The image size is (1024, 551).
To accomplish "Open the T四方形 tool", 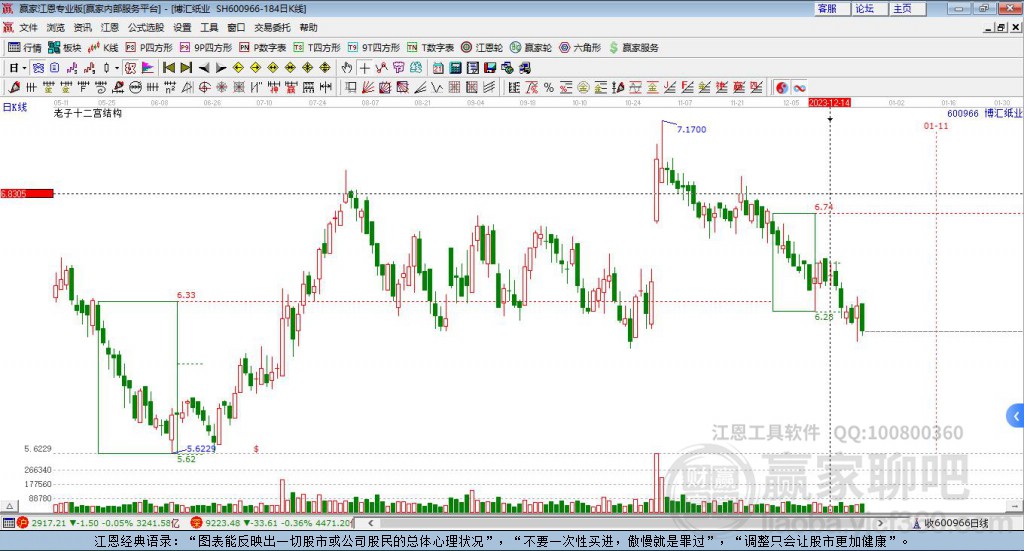I will [317, 48].
